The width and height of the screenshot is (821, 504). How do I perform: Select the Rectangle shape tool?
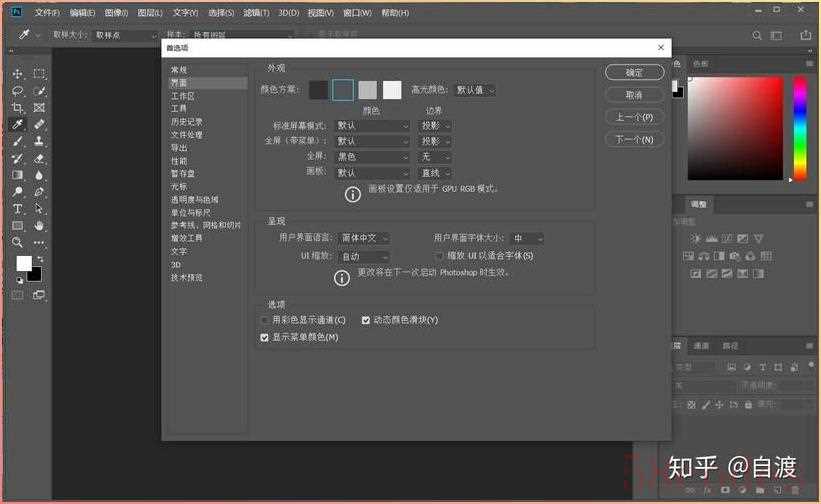point(17,226)
